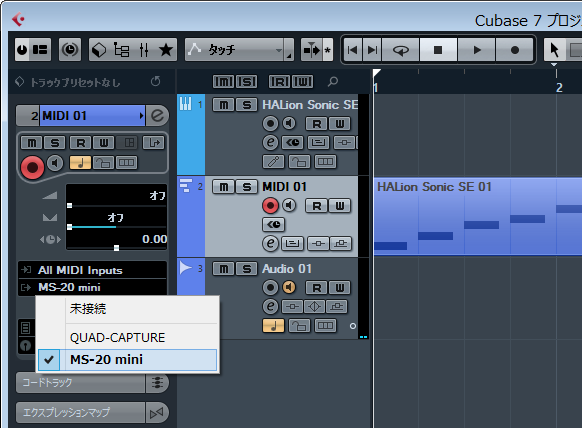Click the track search magnifier icon
This screenshot has height=428, width=582.
333,81
